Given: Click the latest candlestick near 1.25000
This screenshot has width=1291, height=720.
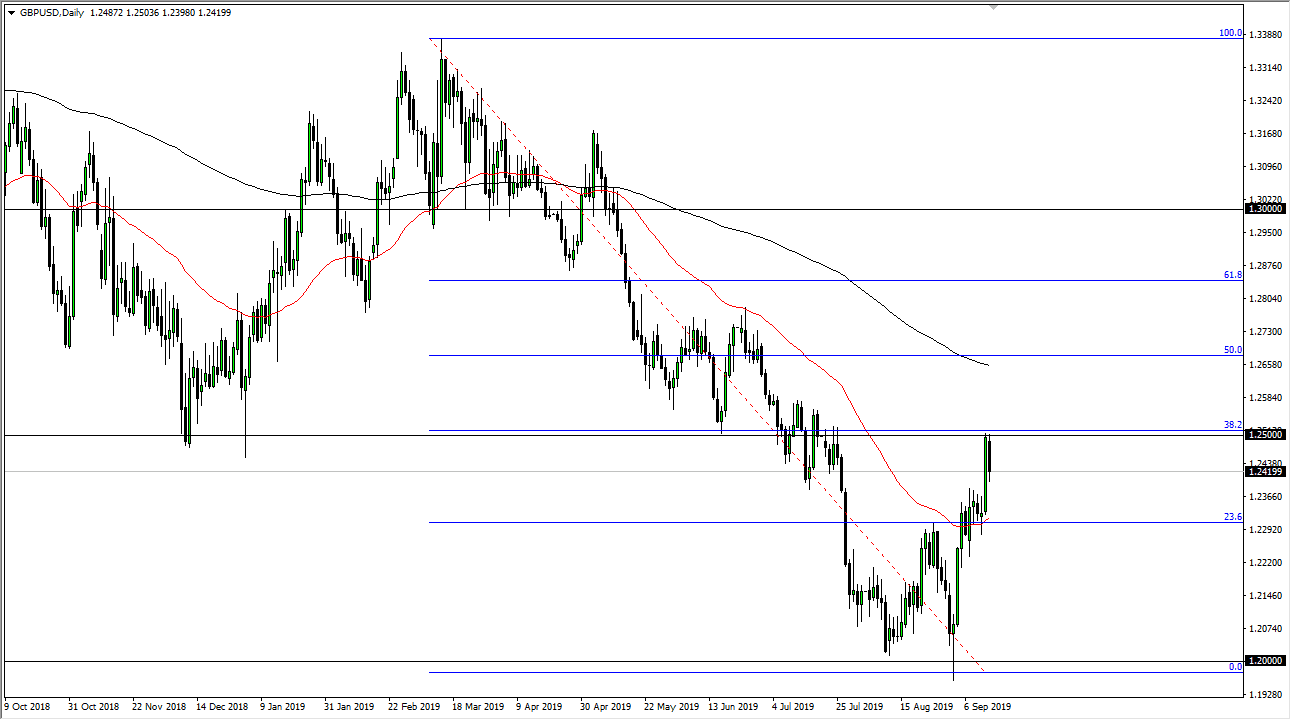Looking at the screenshot, I should point(989,453).
